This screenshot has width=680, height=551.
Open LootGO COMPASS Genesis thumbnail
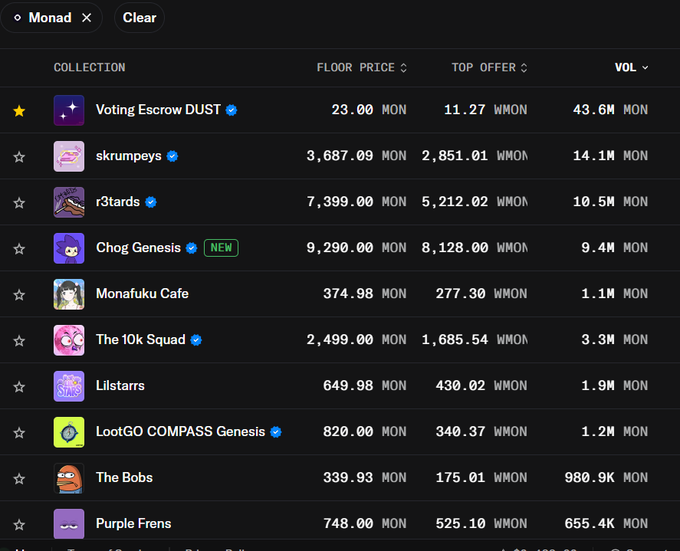[x=69, y=432]
